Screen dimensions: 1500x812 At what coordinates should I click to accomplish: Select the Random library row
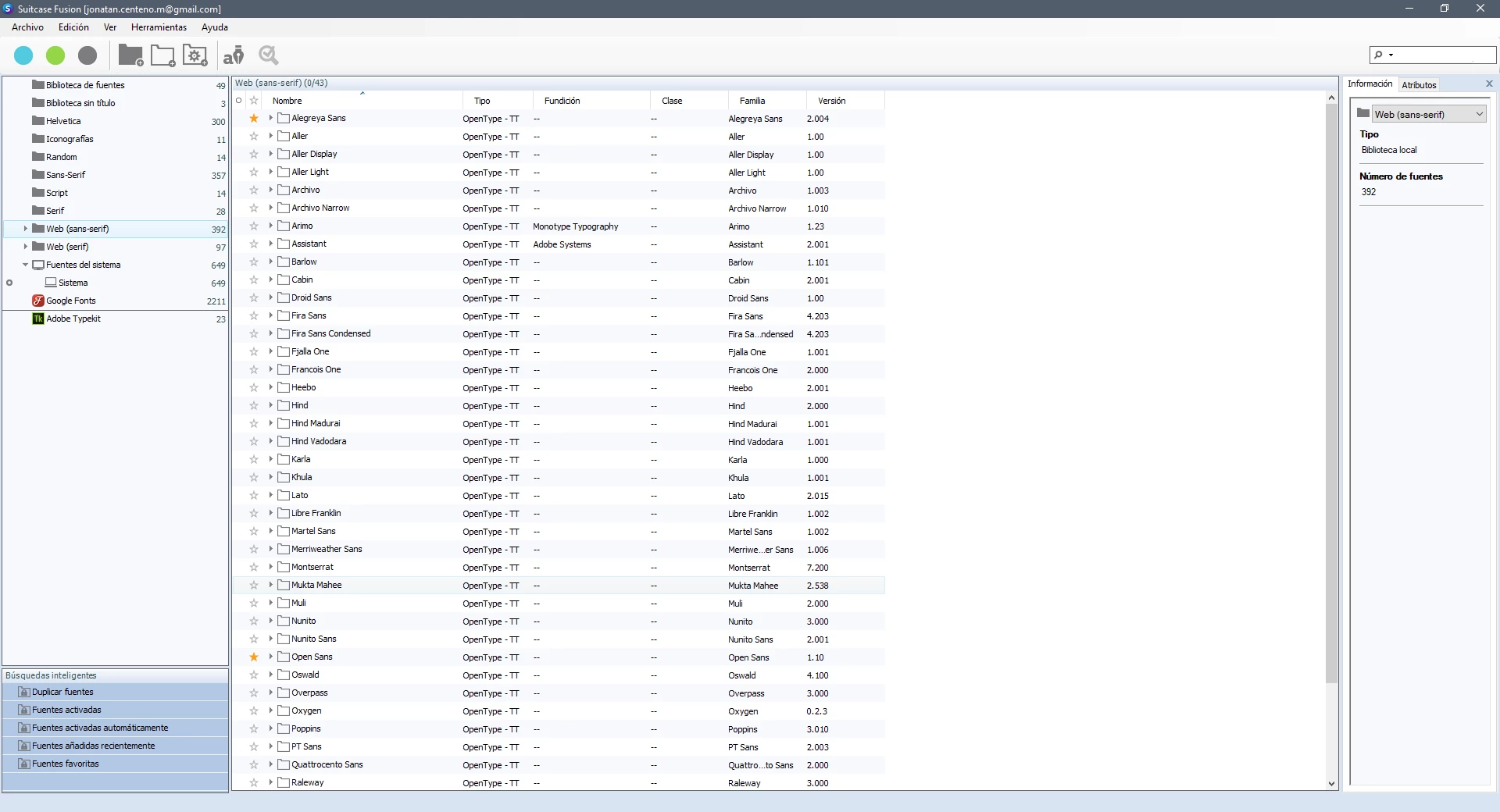(x=116, y=157)
